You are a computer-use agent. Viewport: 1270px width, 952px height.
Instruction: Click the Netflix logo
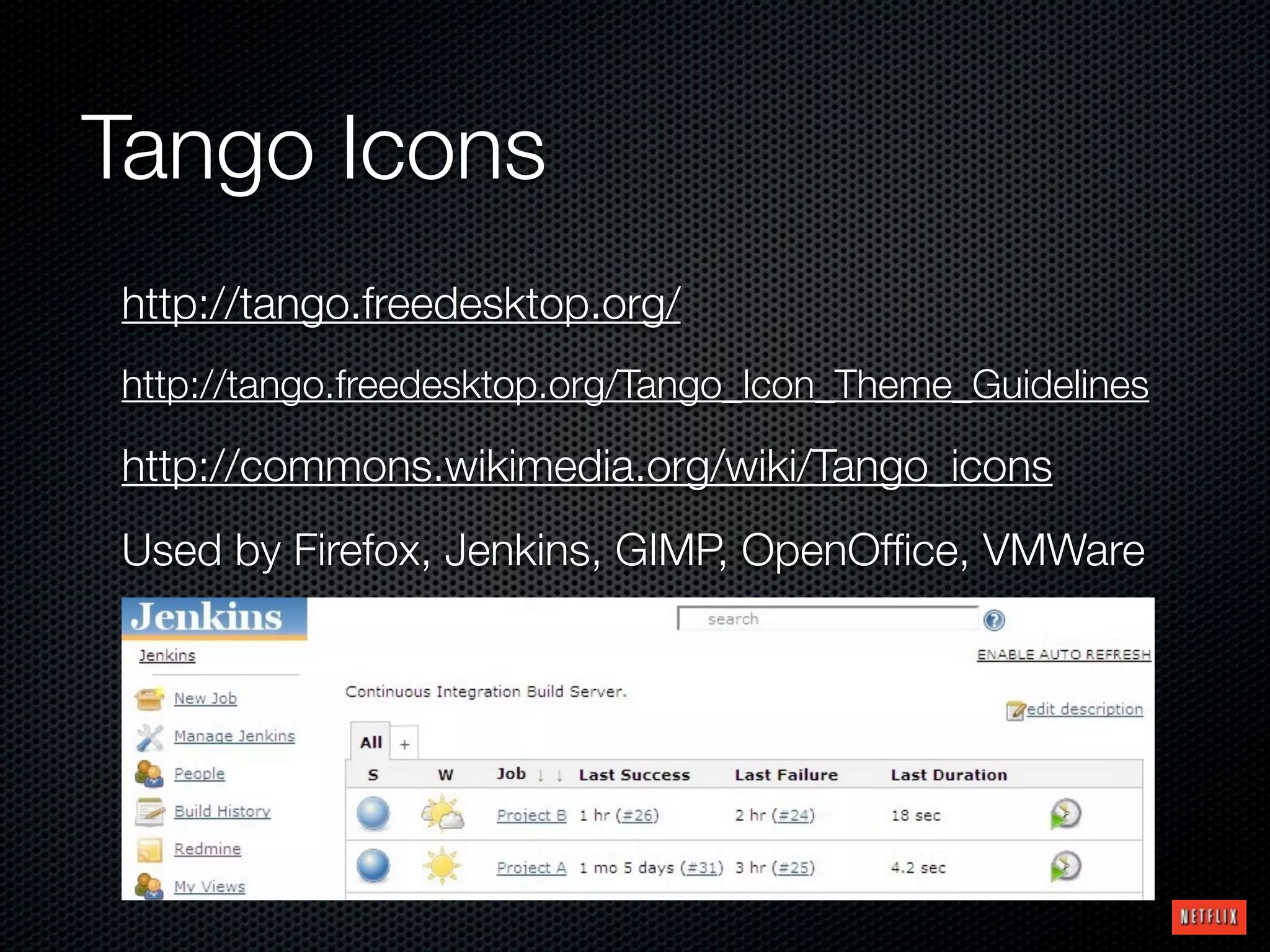1209,917
